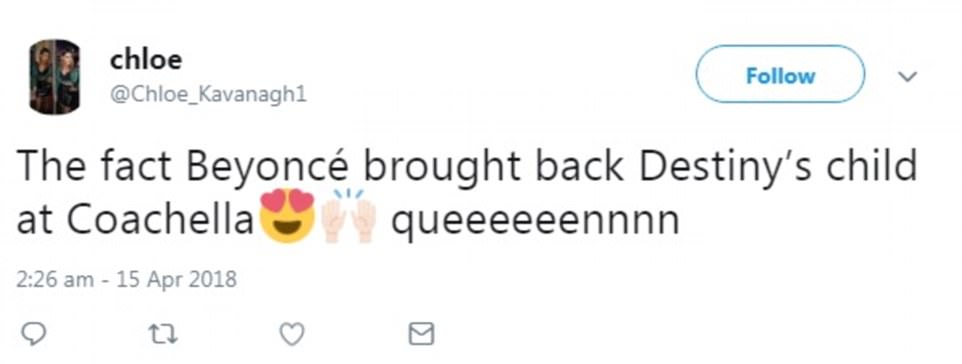This screenshot has height=364, width=962.
Task: Like the tweet with the heart icon
Action: 291,334
